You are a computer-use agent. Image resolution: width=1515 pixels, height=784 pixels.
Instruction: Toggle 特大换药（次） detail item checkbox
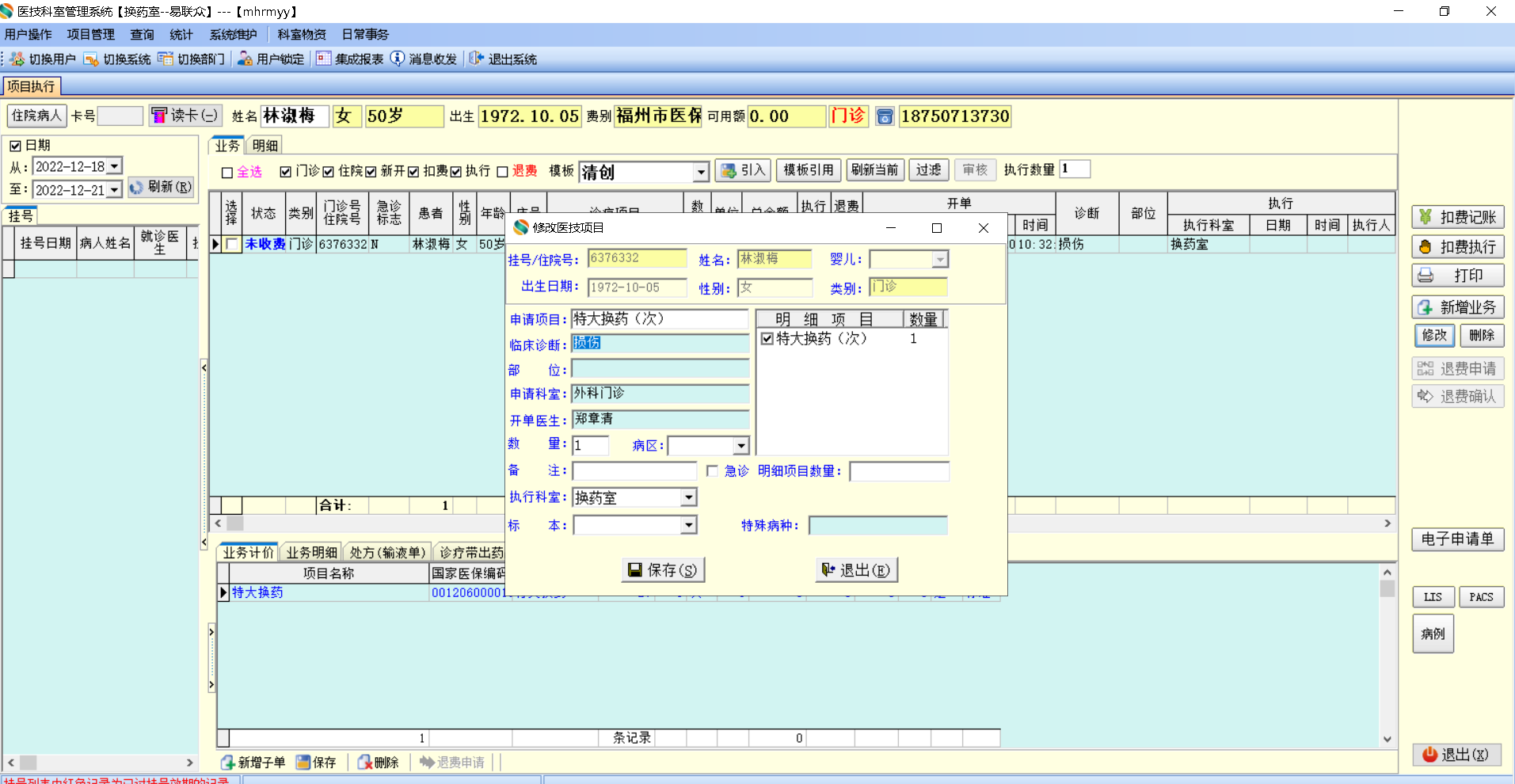[x=767, y=339]
